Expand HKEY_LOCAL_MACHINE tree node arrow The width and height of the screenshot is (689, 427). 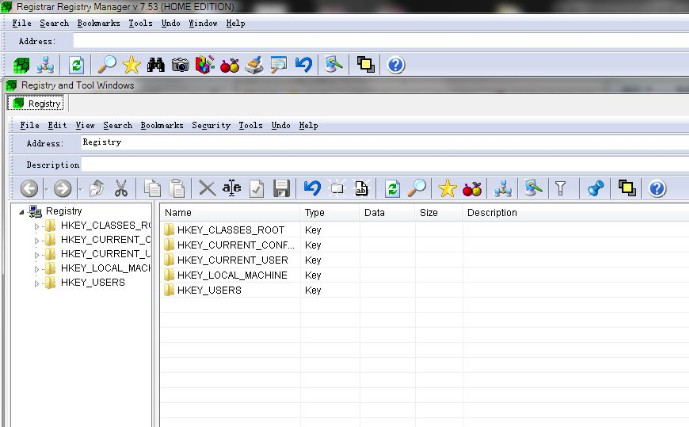tap(37, 269)
